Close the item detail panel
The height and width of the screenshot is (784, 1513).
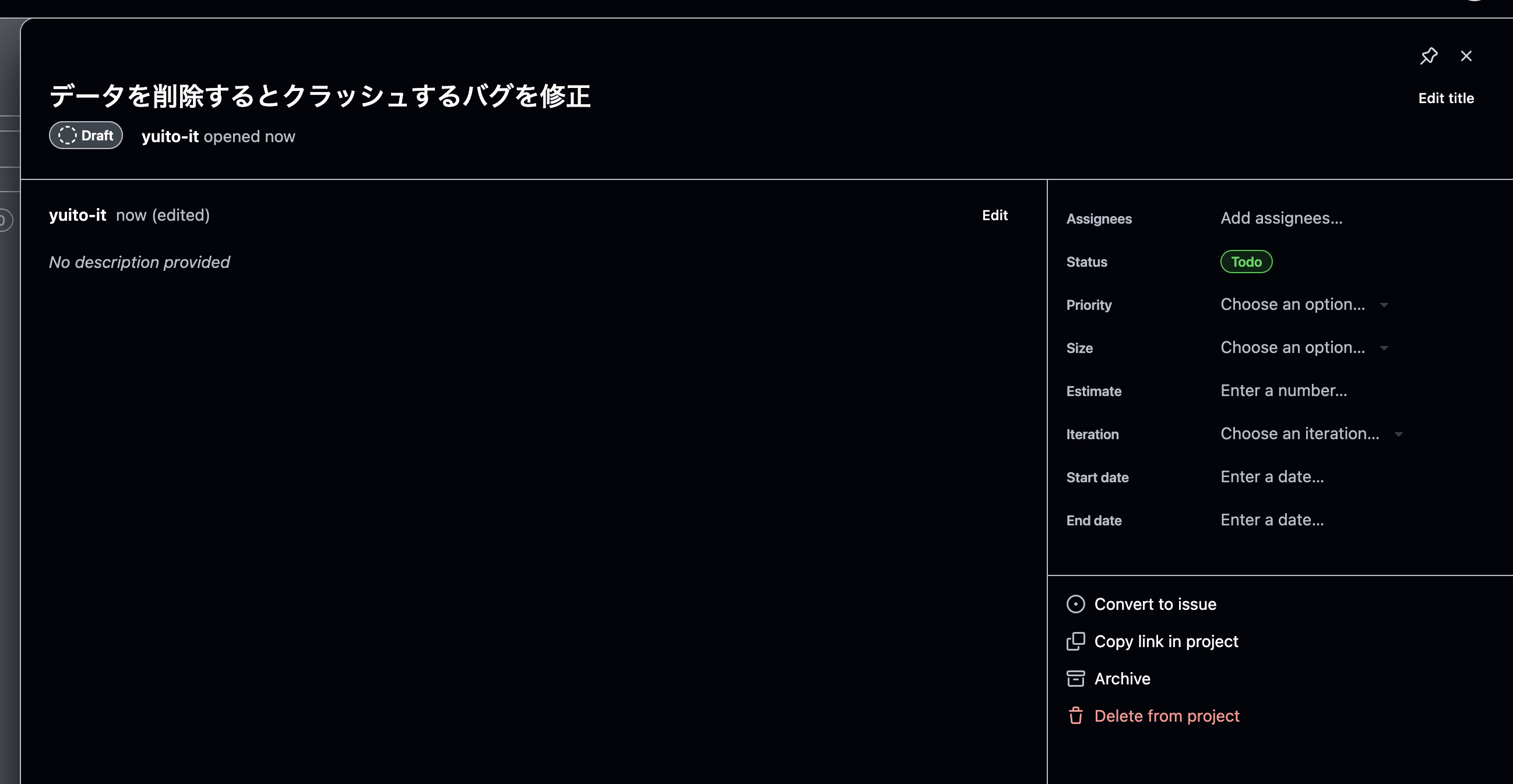[1466, 56]
